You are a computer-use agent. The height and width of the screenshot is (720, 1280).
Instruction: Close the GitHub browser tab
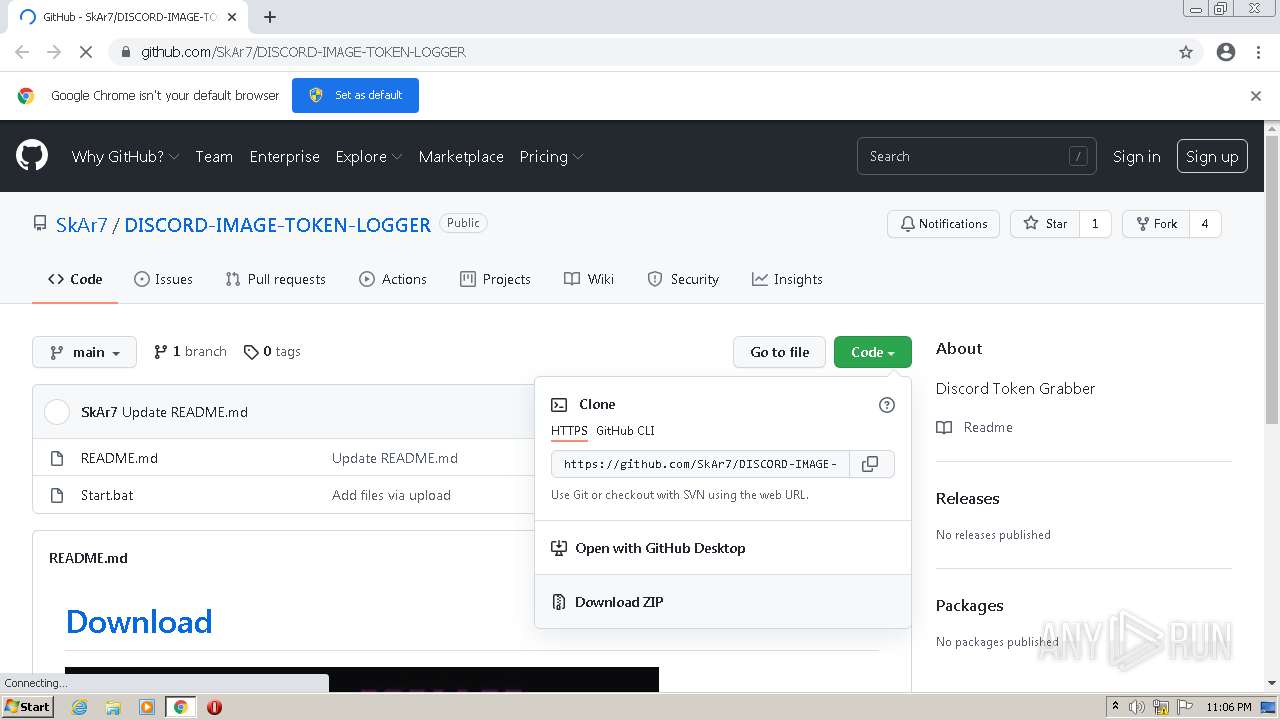(232, 17)
